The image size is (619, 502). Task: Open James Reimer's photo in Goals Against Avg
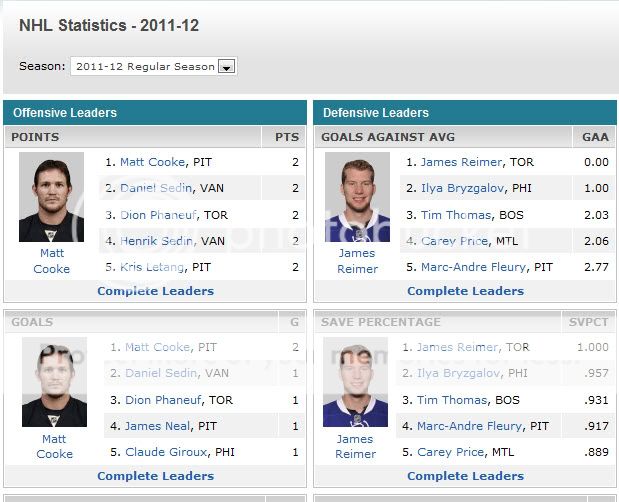(357, 197)
